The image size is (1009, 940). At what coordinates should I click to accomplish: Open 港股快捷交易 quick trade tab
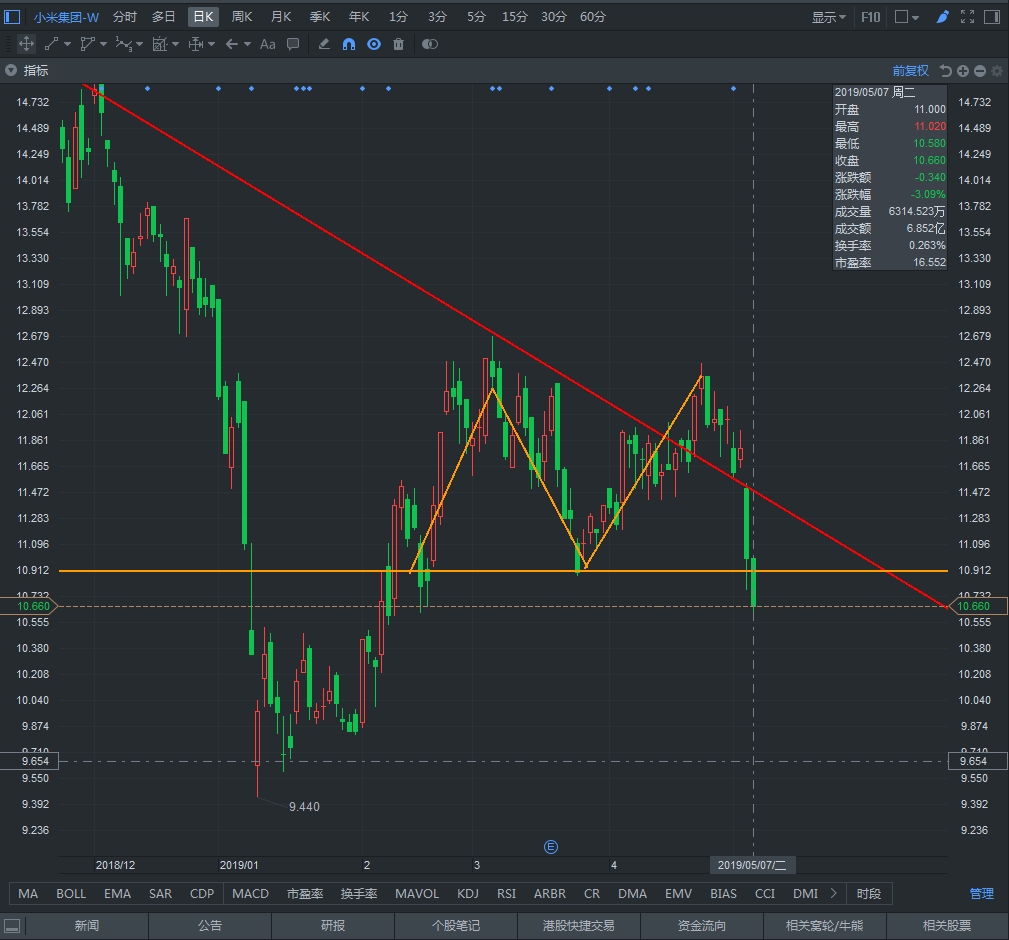pos(579,925)
